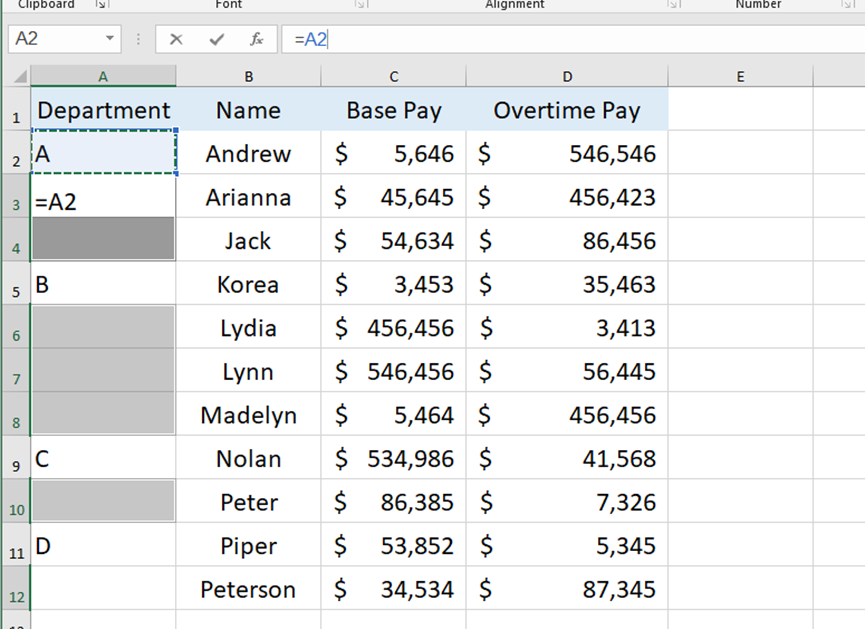865x629 pixels.
Task: Select row 5 header
Action: click(x=16, y=283)
